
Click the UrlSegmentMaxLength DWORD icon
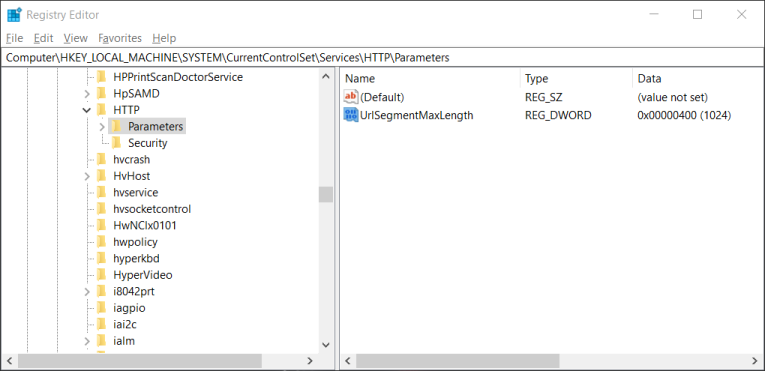coord(351,115)
